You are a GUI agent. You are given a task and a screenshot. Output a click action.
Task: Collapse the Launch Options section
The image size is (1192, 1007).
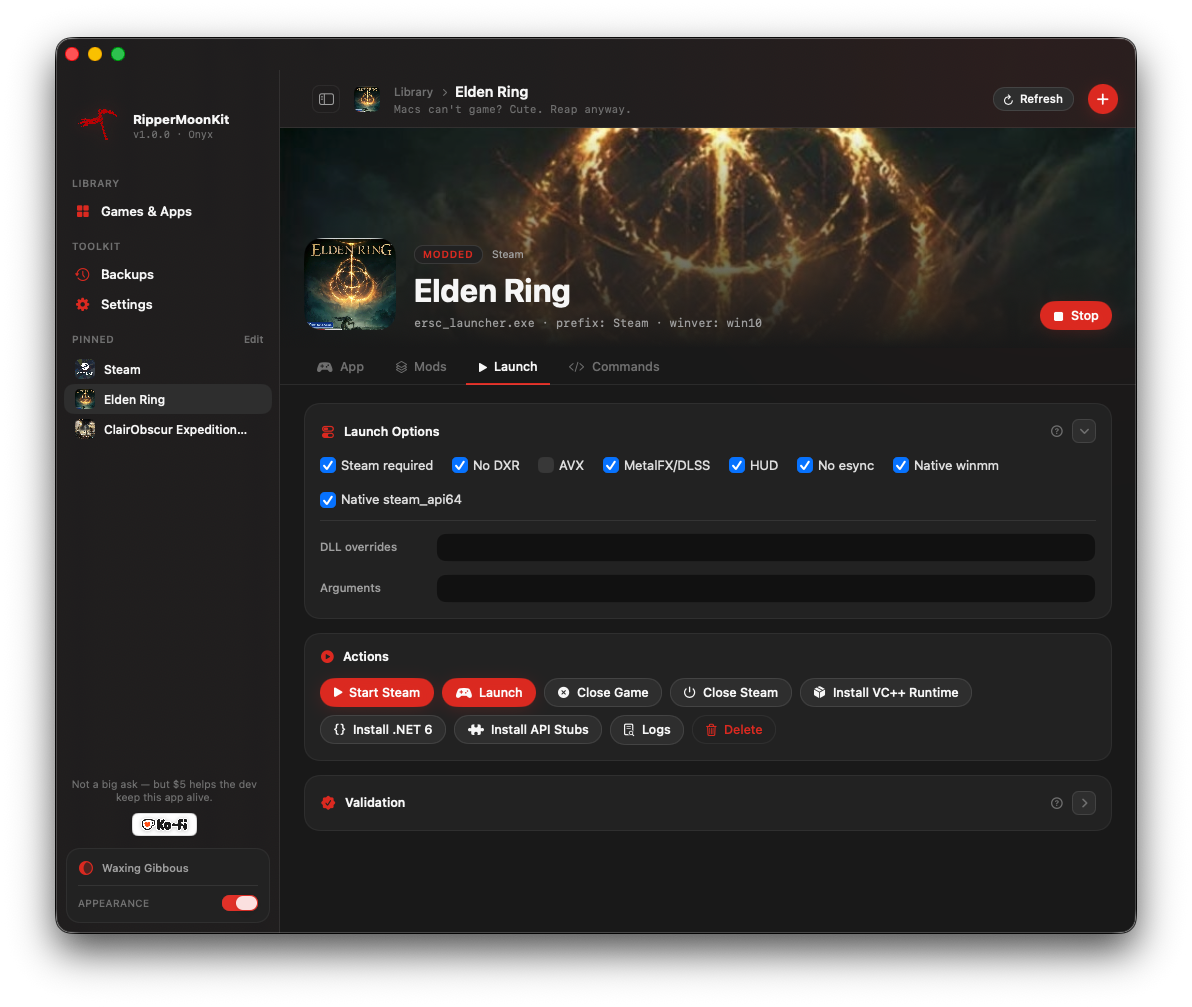[1084, 432]
